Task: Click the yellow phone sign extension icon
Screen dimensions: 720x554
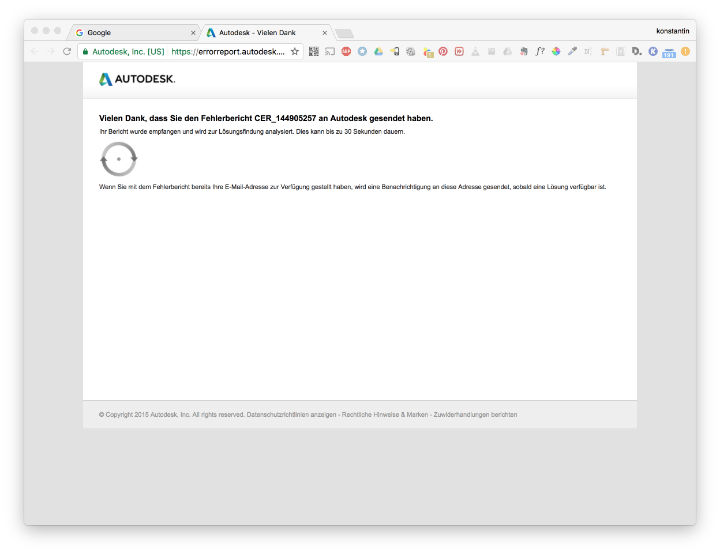Action: pyautogui.click(x=394, y=51)
